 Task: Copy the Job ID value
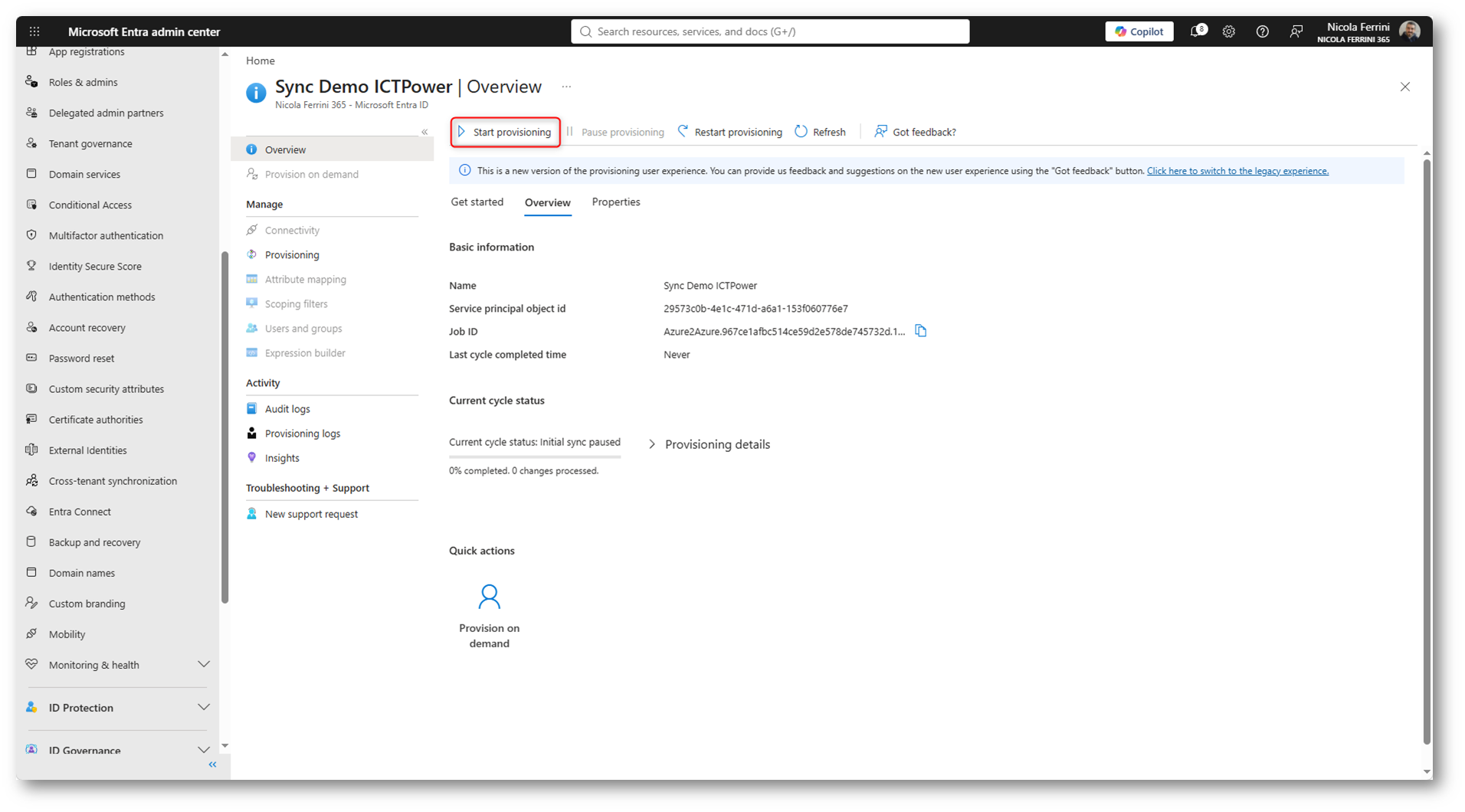(921, 331)
